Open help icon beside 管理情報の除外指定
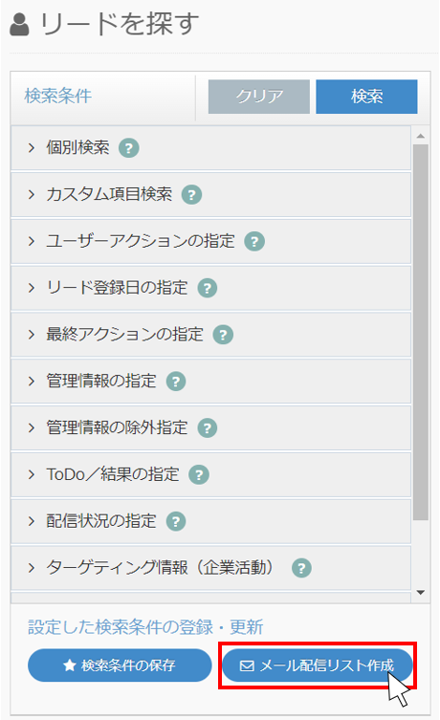This screenshot has width=440, height=720. (207, 428)
